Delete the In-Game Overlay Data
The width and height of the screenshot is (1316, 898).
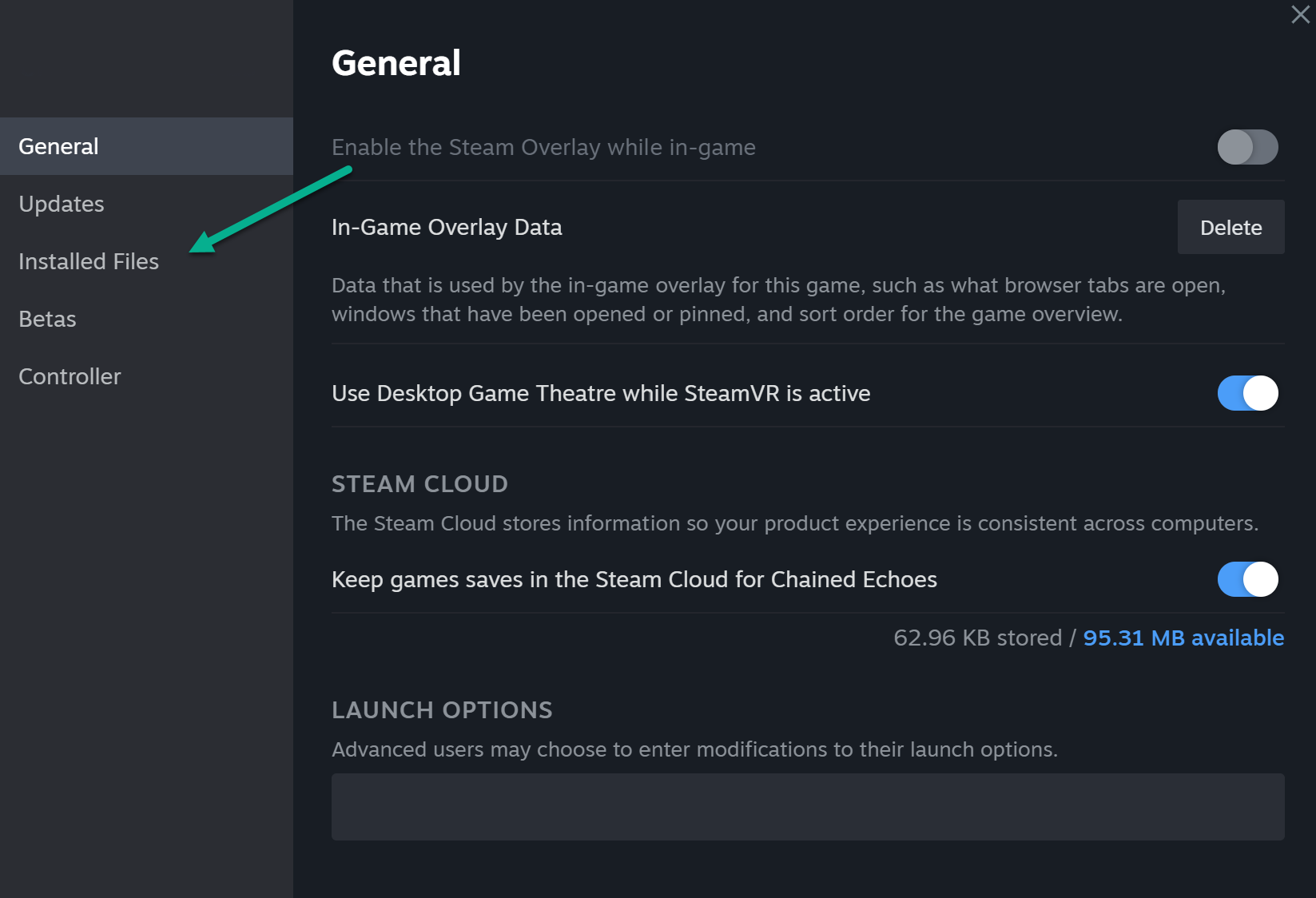pos(1231,228)
